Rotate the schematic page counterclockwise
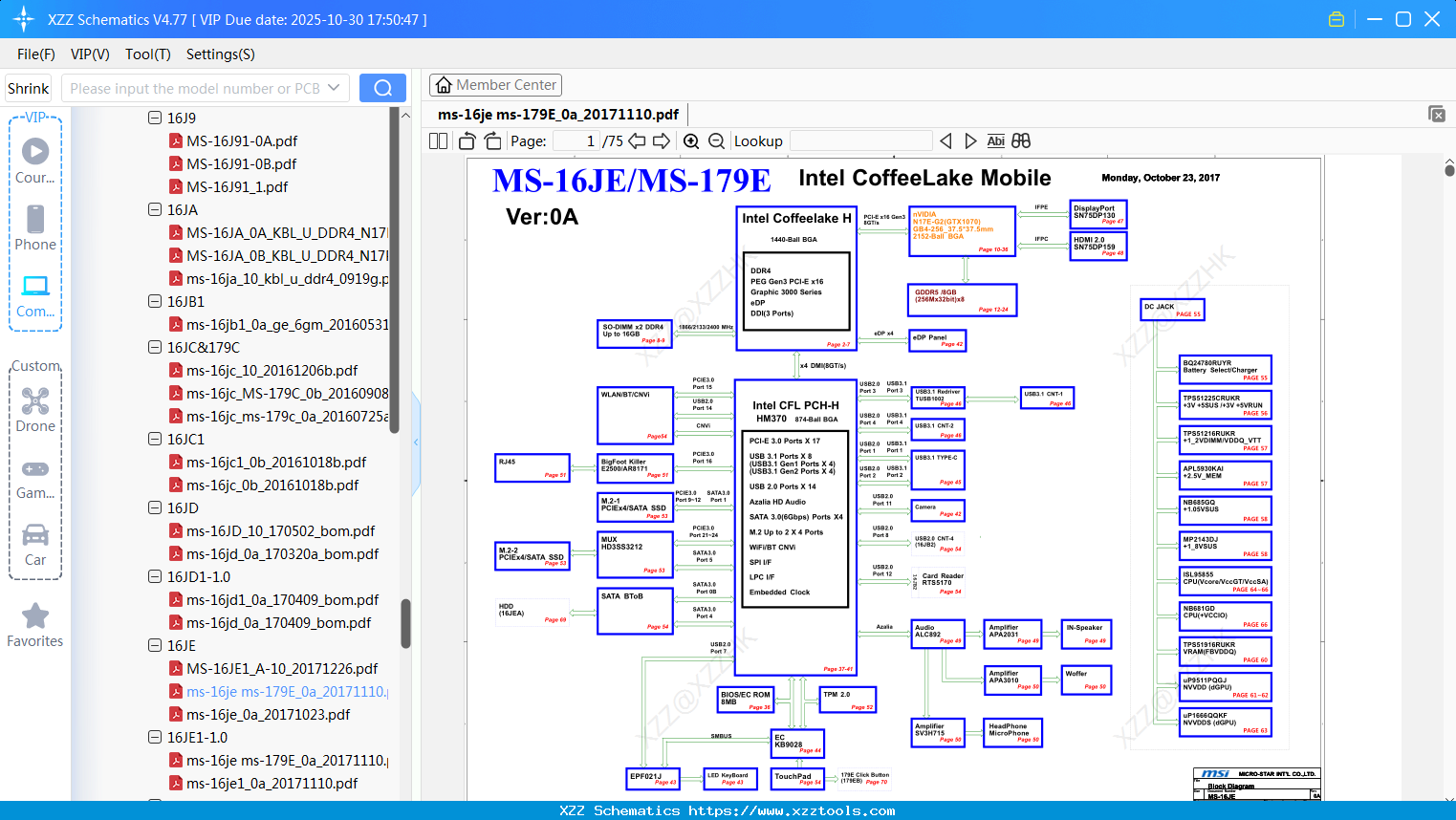1456x820 pixels. click(x=467, y=140)
